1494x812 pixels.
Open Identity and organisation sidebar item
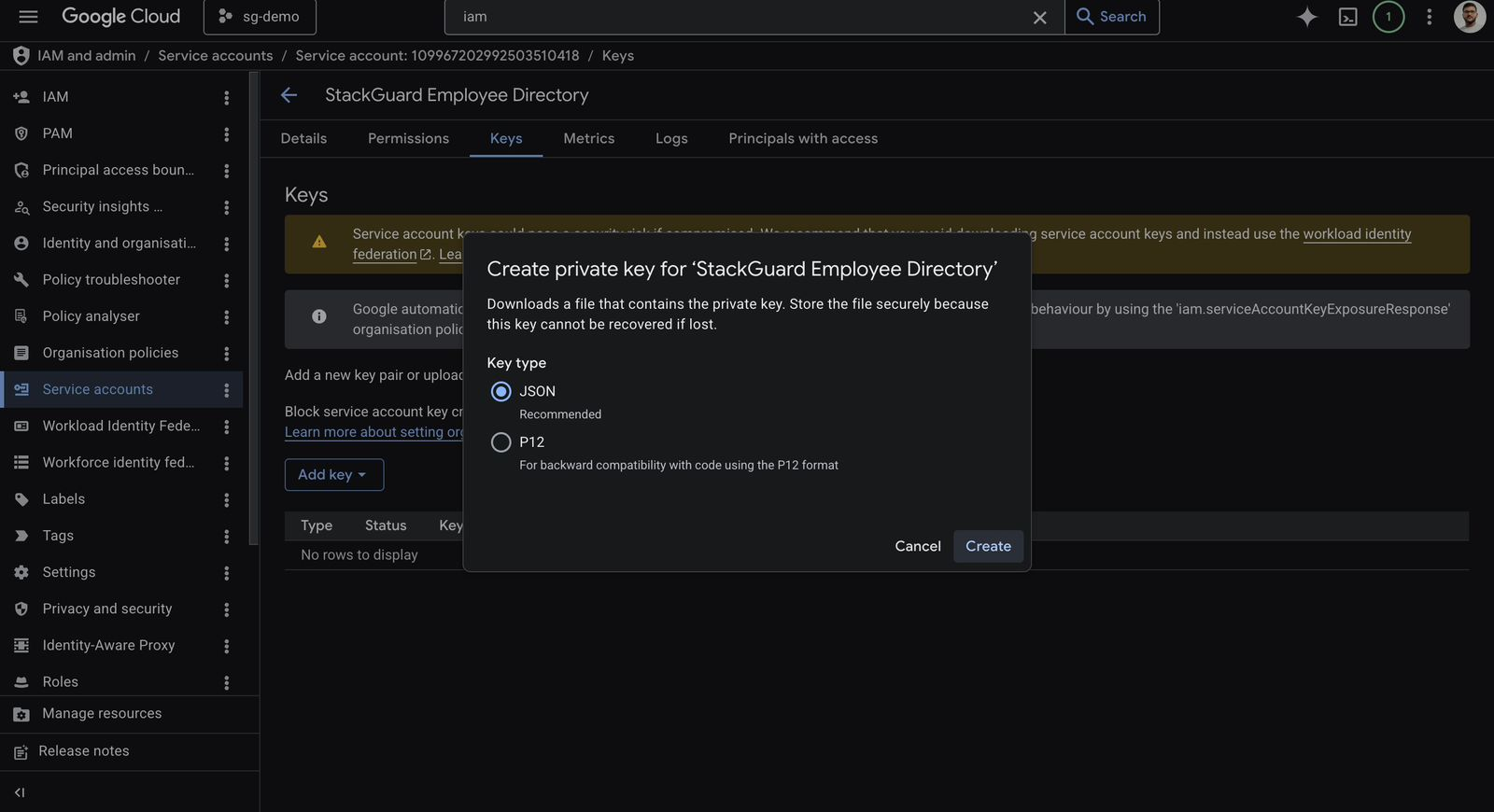coord(119,244)
